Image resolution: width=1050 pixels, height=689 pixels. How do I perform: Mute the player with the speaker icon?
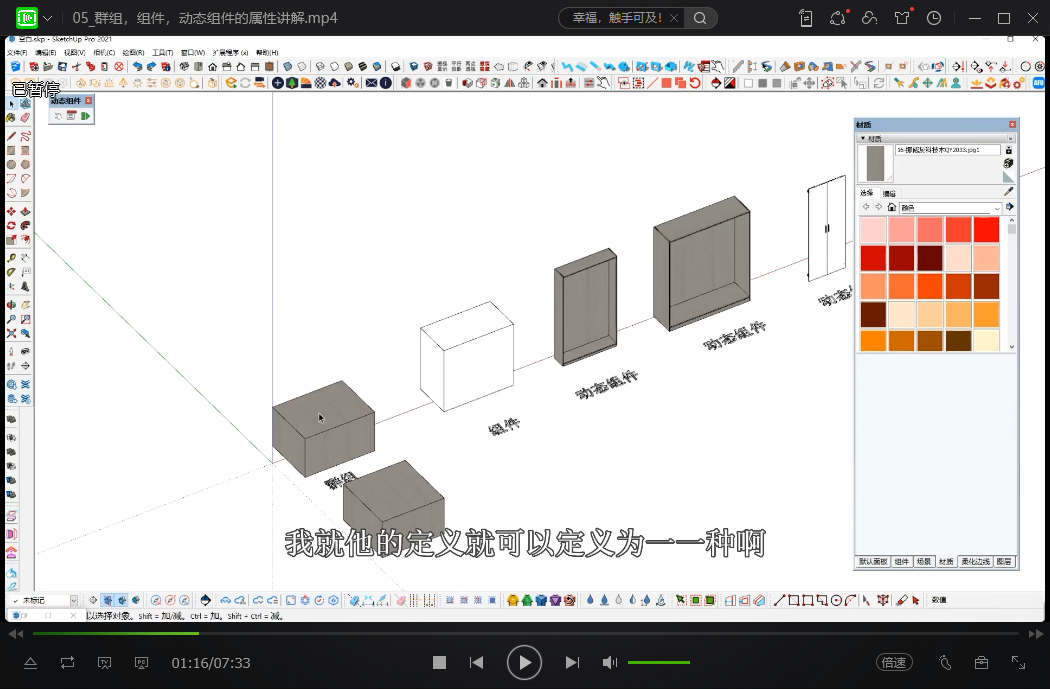(x=609, y=662)
